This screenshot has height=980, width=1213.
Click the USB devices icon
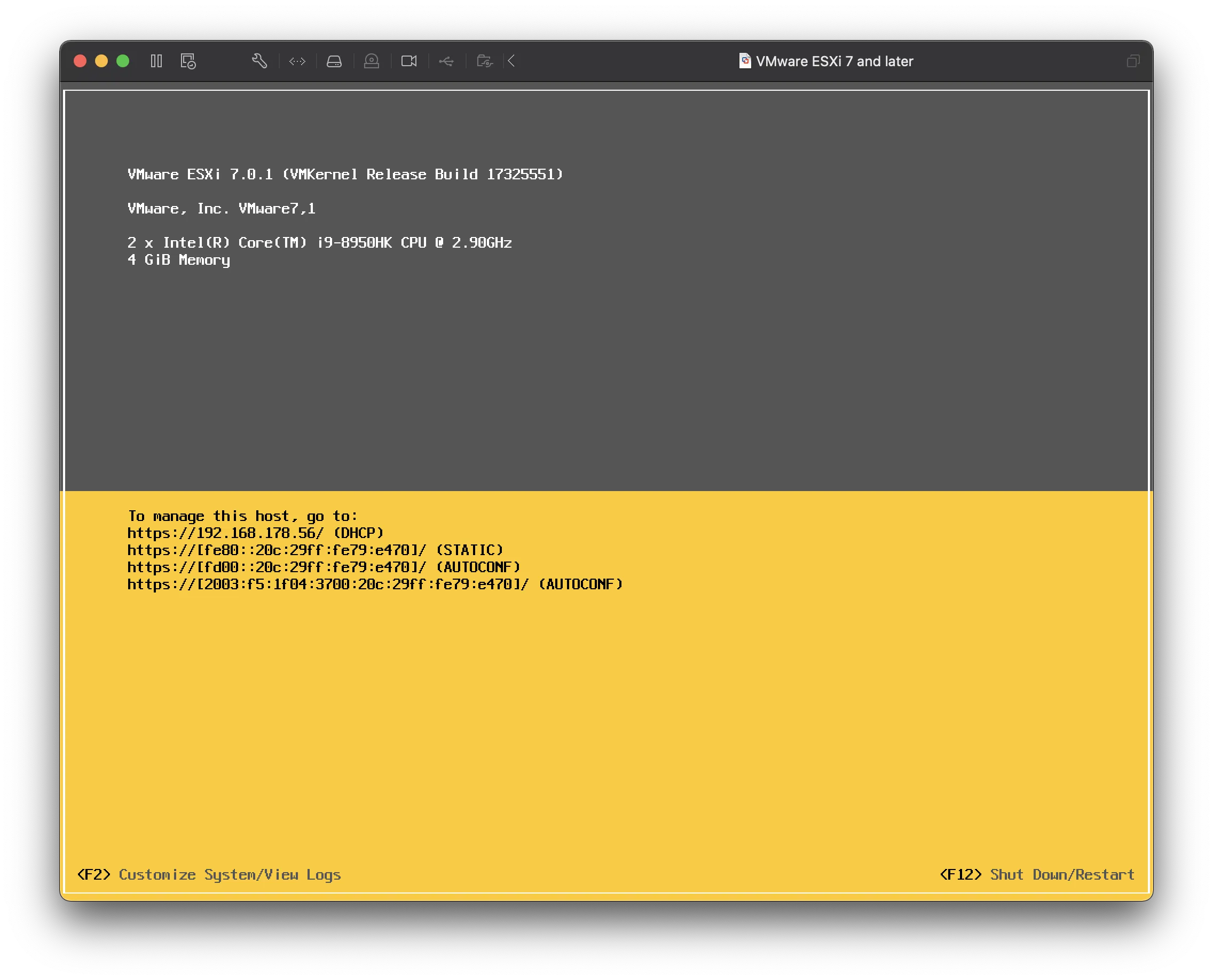[446, 61]
